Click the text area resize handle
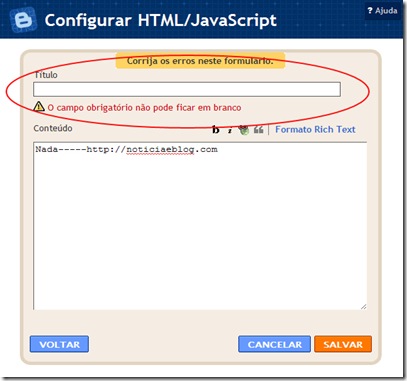This screenshot has width=407, height=381. click(x=363, y=307)
